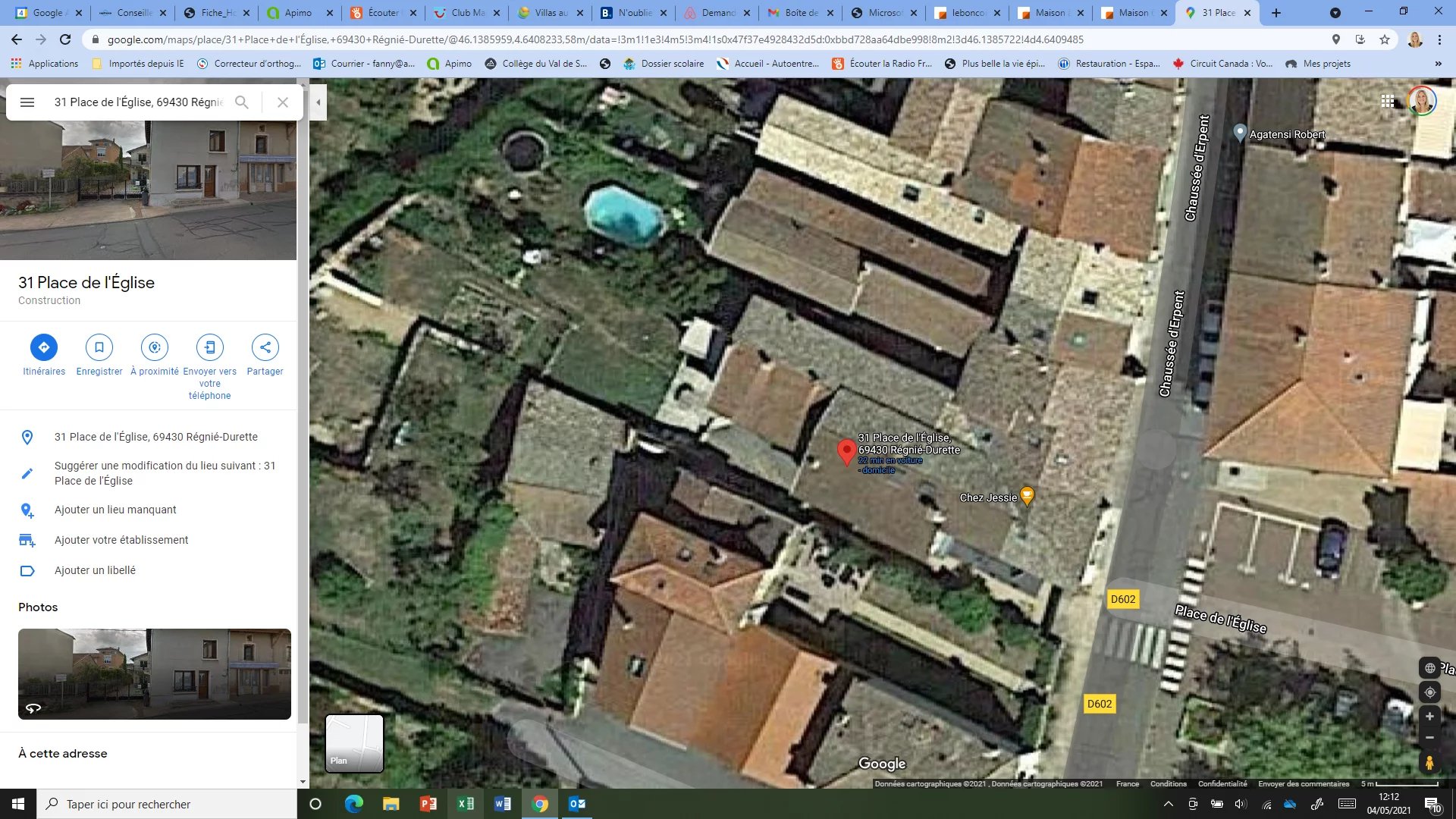The height and width of the screenshot is (819, 1456).
Task: Open the notification center icon
Action: pyautogui.click(x=1432, y=804)
